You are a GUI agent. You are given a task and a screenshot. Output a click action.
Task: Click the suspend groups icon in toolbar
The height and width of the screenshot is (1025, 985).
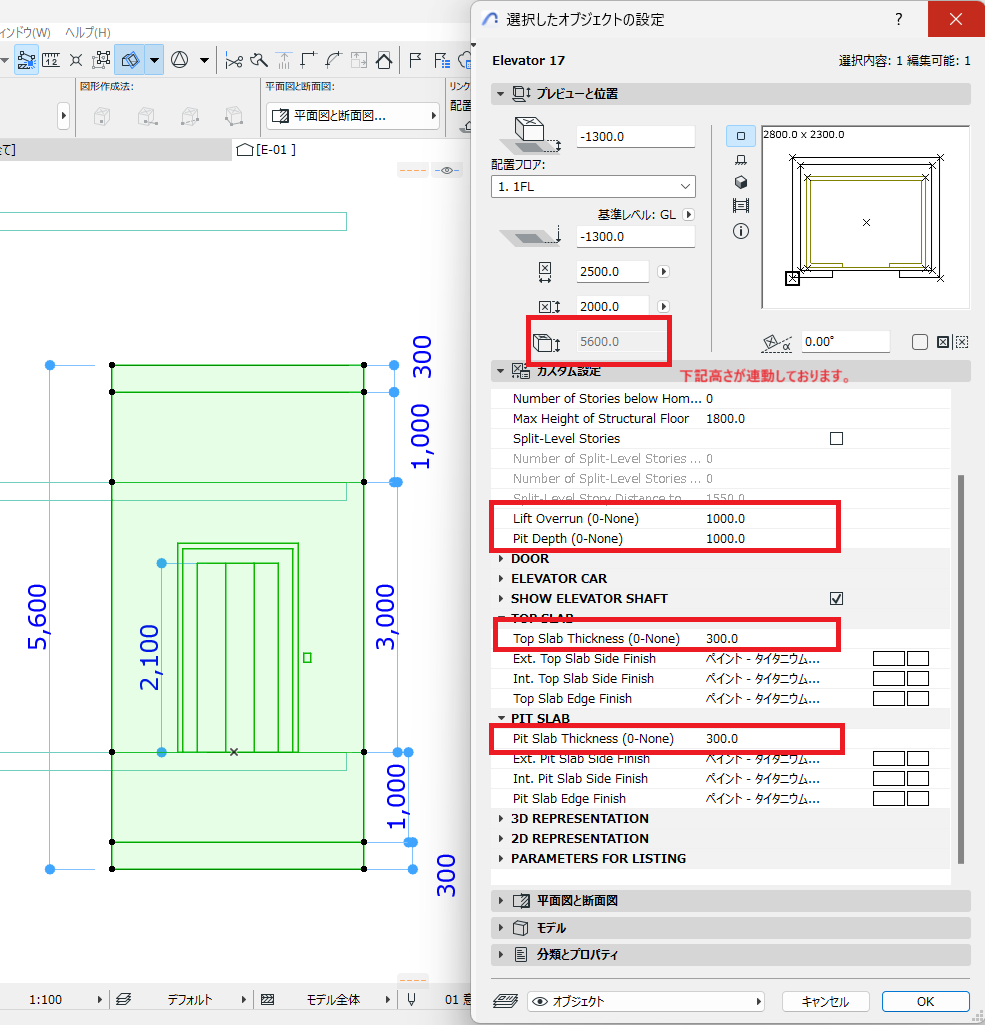point(101,61)
